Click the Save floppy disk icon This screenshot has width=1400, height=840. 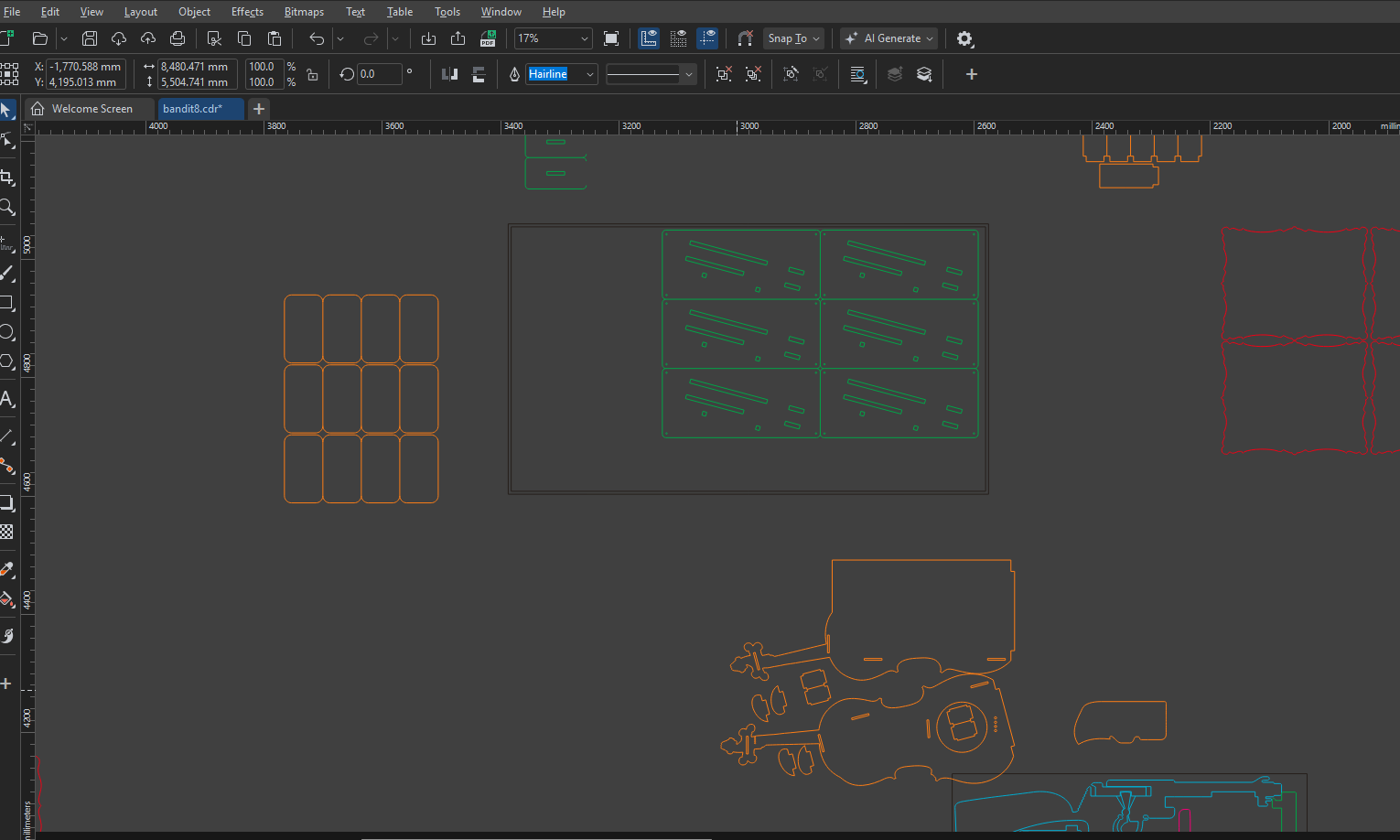click(x=90, y=38)
